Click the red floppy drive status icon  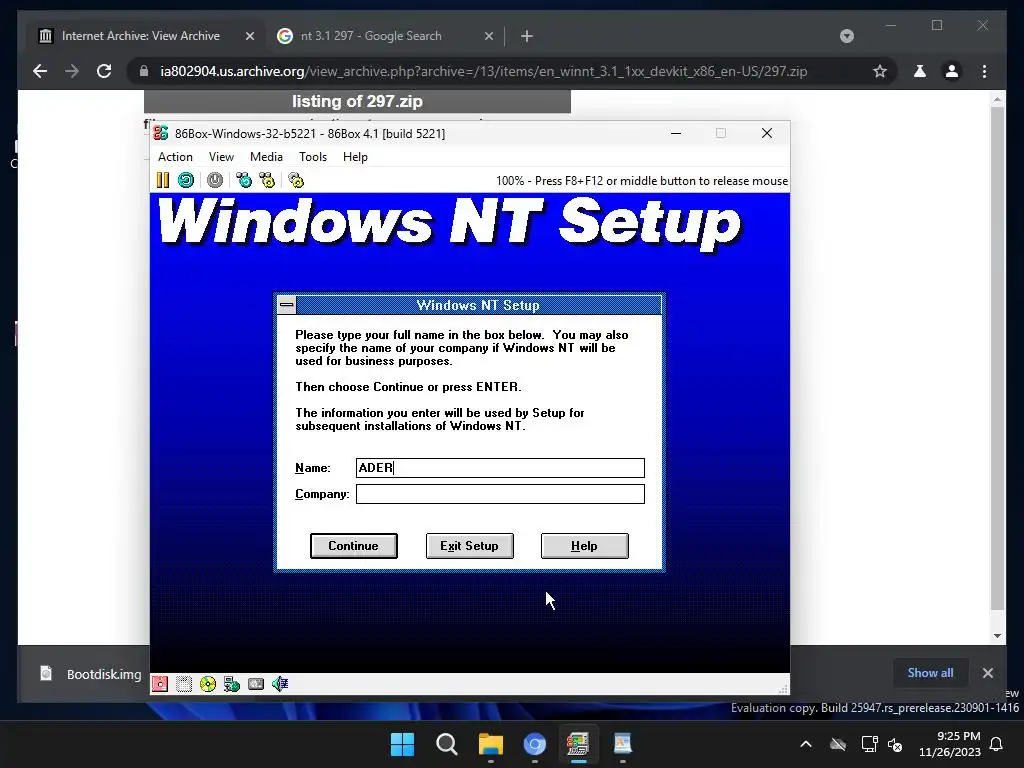tap(160, 684)
